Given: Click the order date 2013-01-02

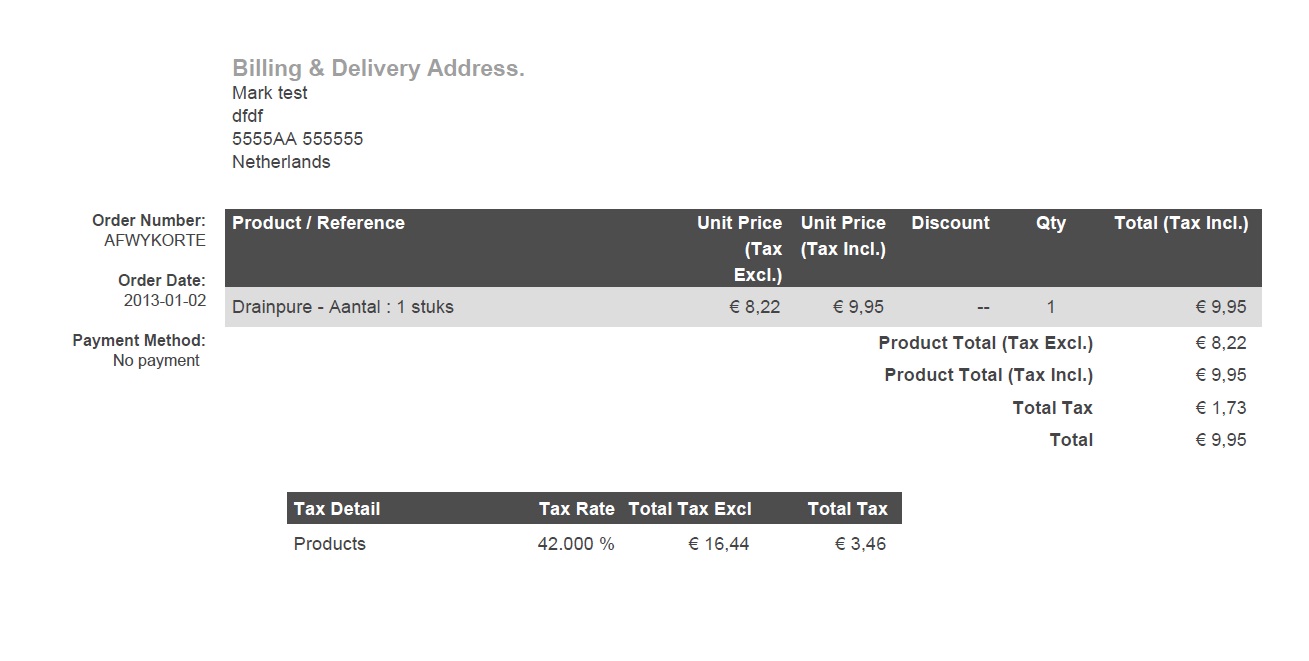Looking at the screenshot, I should [165, 300].
